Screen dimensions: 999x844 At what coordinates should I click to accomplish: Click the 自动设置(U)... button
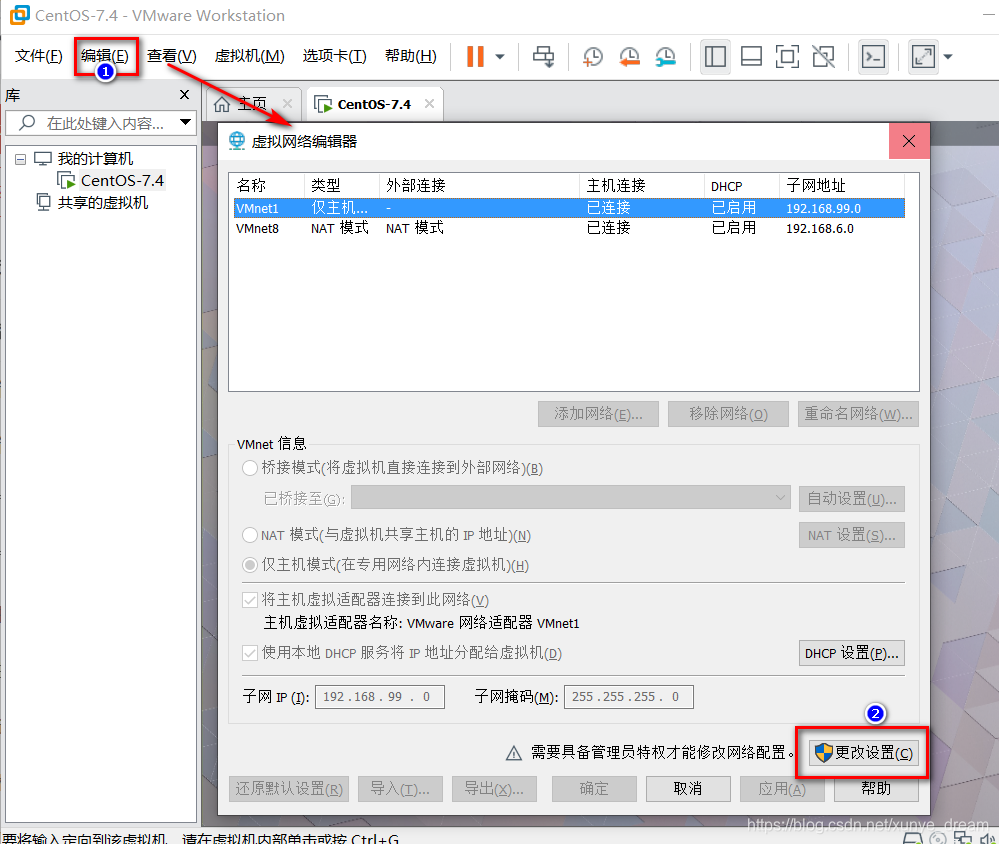(x=852, y=499)
